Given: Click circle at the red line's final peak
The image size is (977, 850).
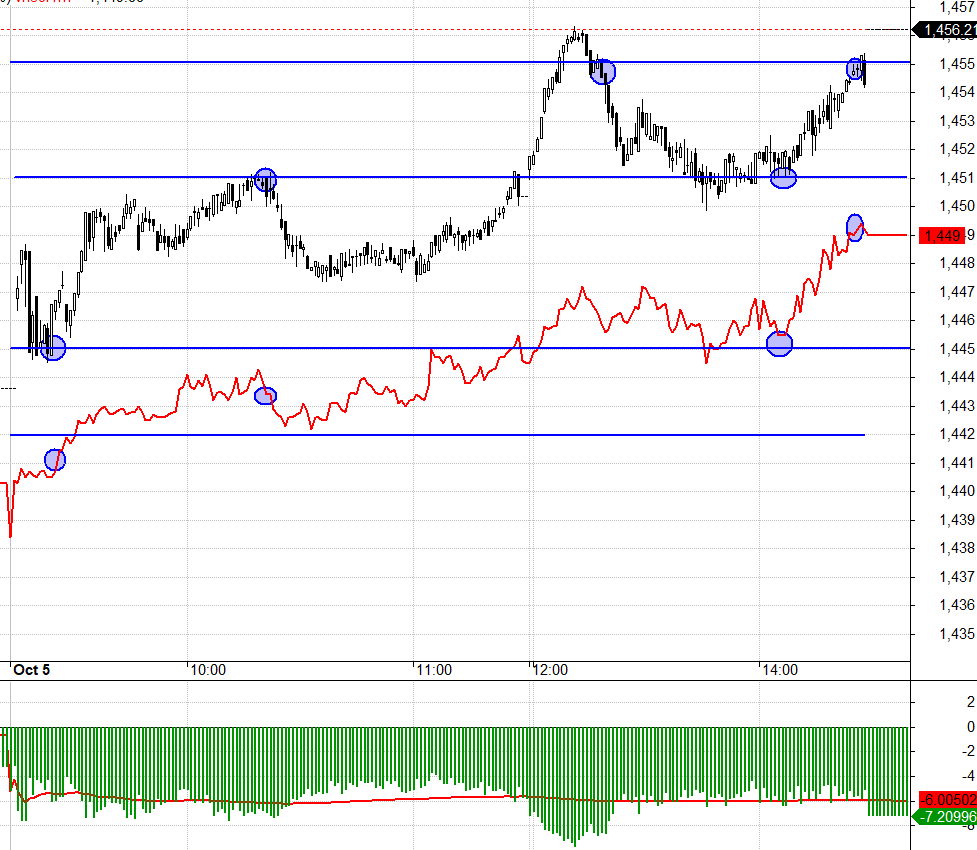Looking at the screenshot, I should pos(855,227).
